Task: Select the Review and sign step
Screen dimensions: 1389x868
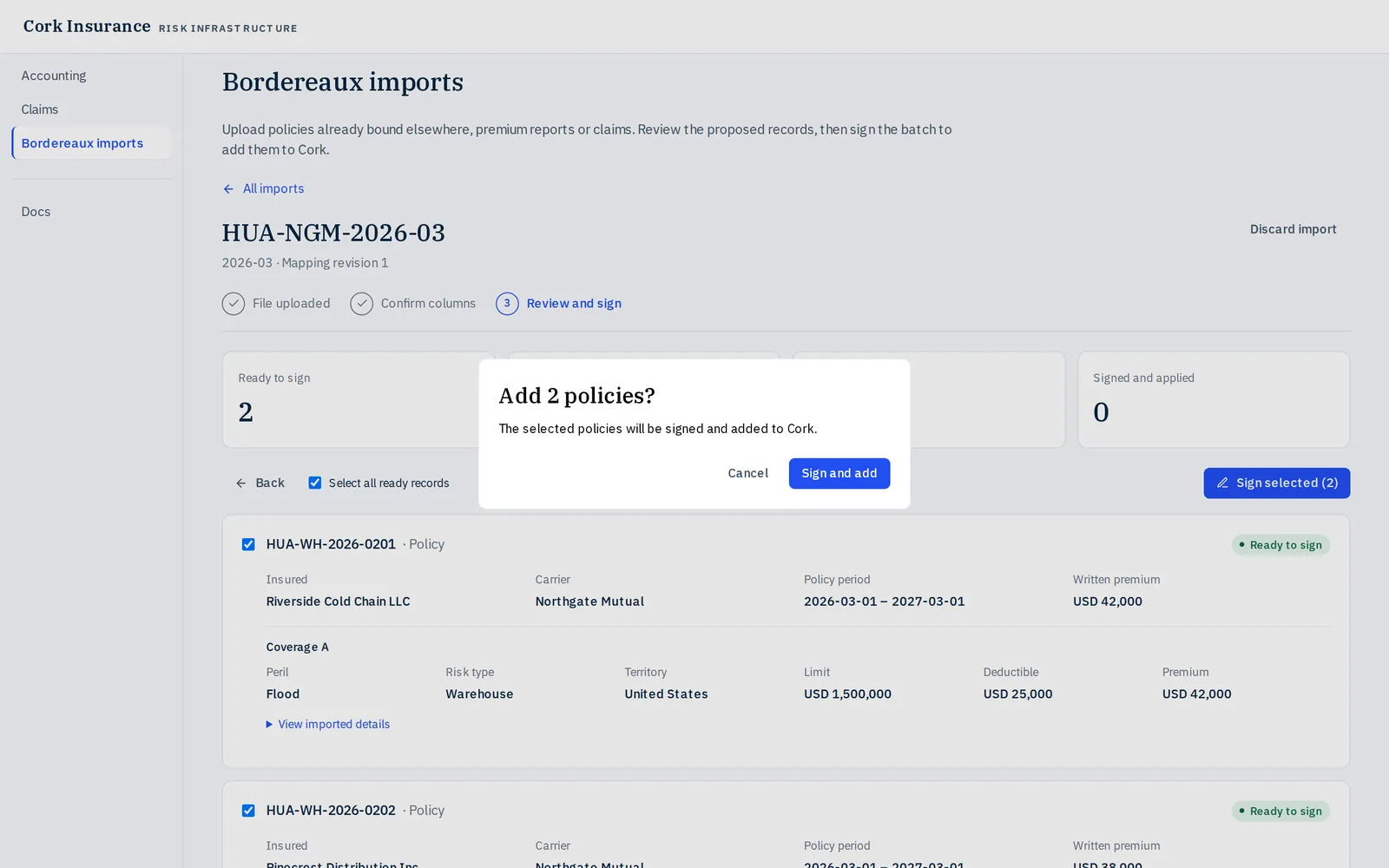Action: tap(574, 304)
